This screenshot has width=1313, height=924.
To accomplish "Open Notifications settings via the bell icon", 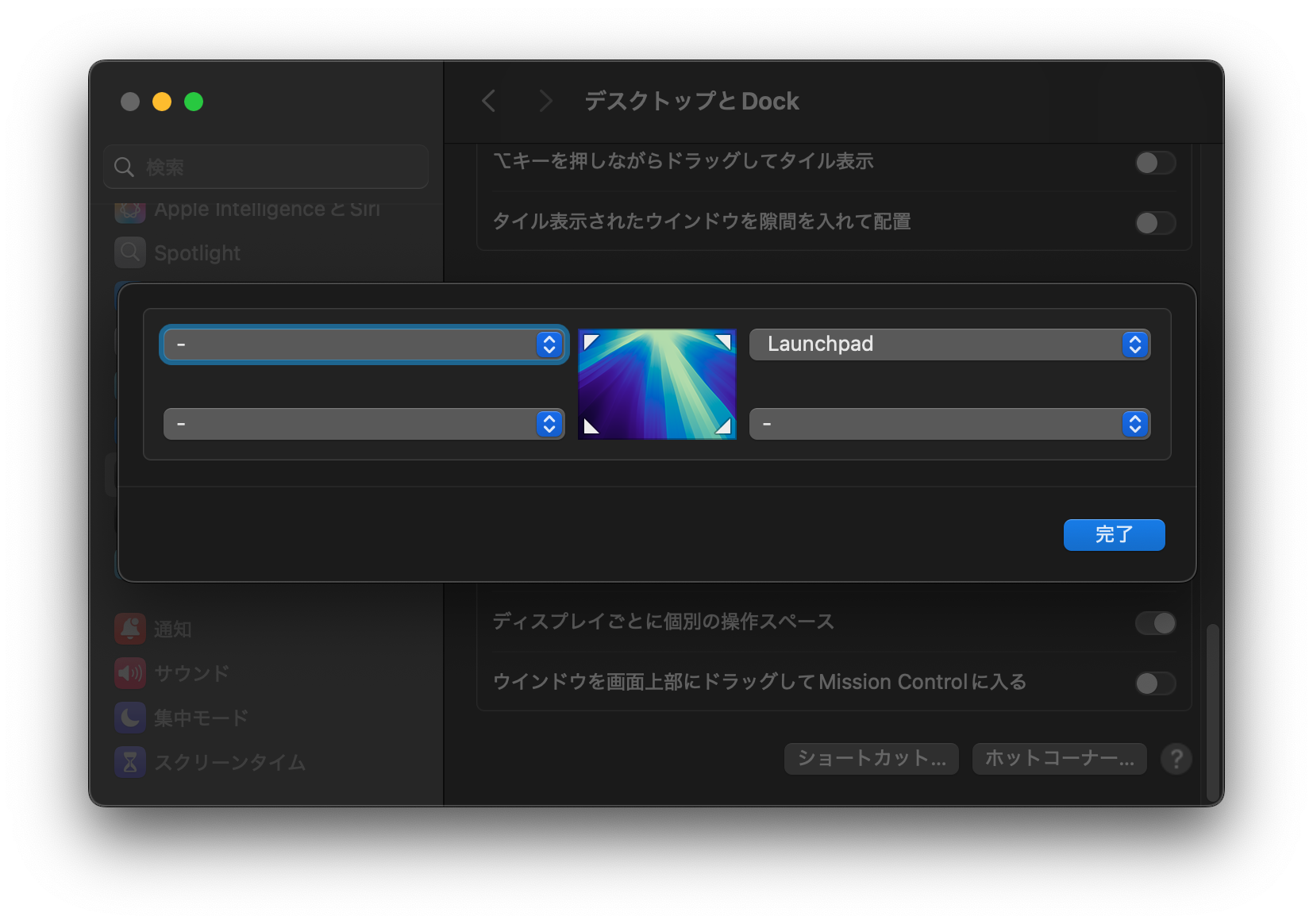I will [129, 628].
